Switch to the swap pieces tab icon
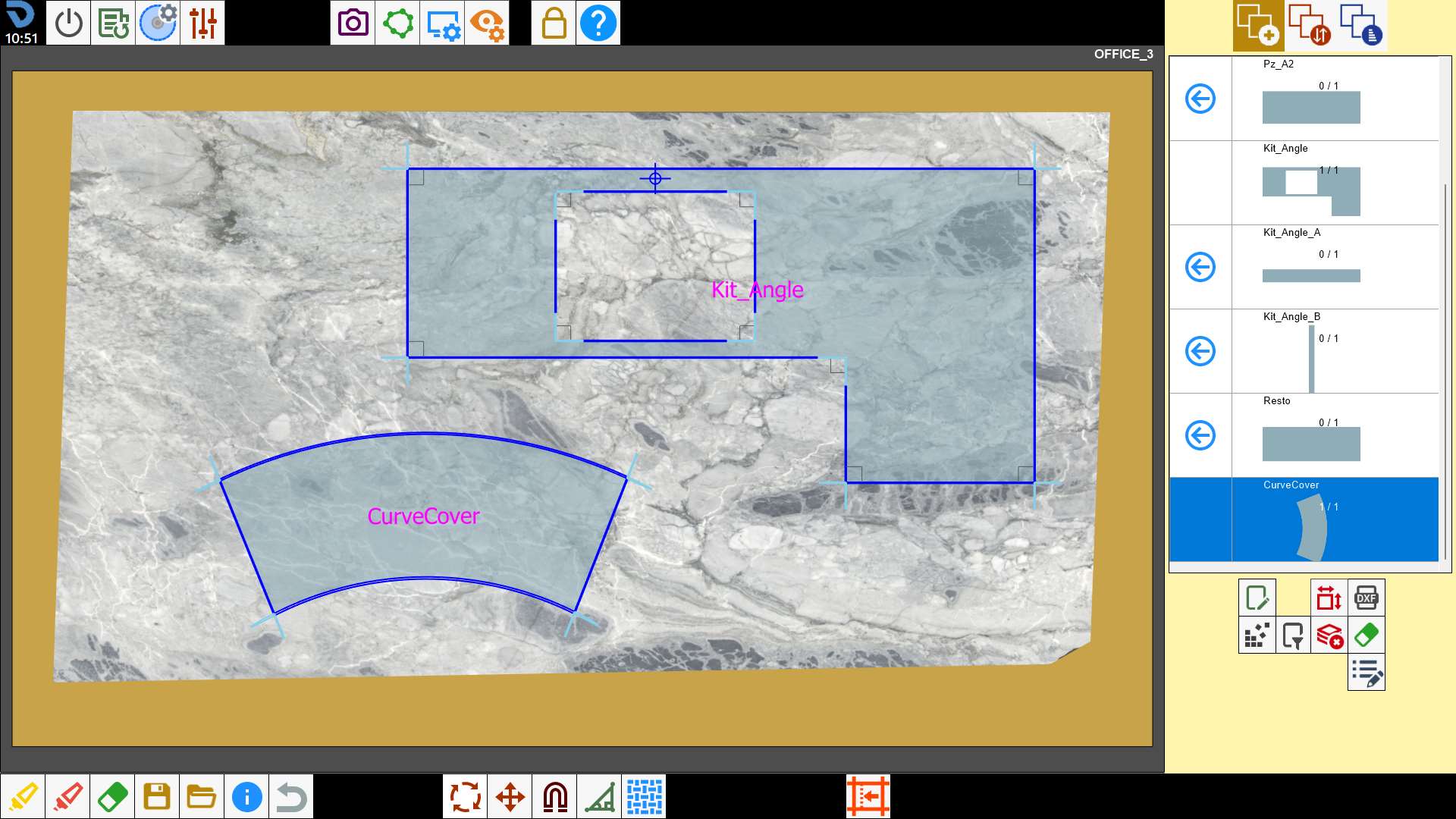The width and height of the screenshot is (1456, 819). pos(1310,25)
